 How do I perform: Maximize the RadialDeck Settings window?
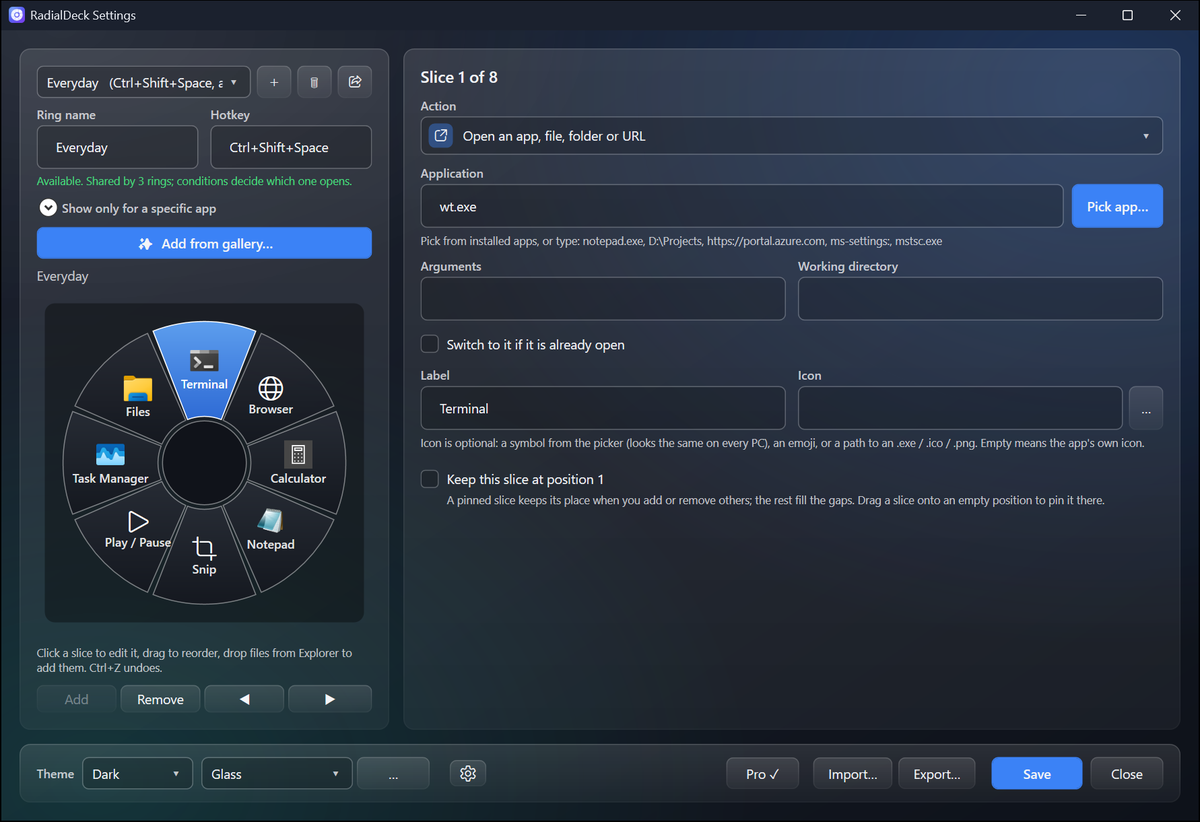pos(1127,15)
